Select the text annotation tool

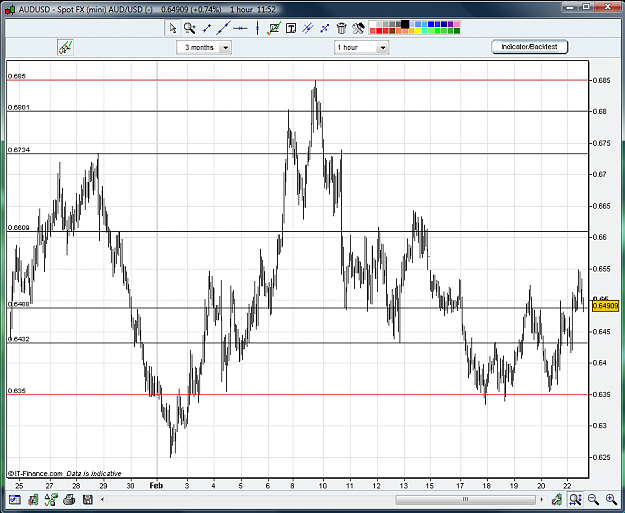click(291, 28)
